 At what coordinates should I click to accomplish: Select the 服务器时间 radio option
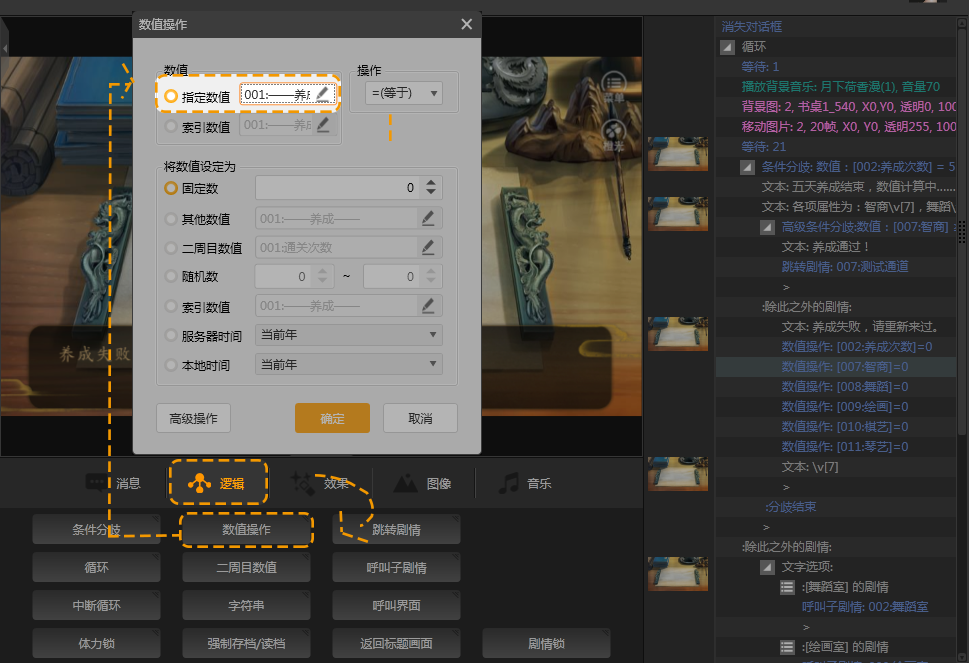171,336
